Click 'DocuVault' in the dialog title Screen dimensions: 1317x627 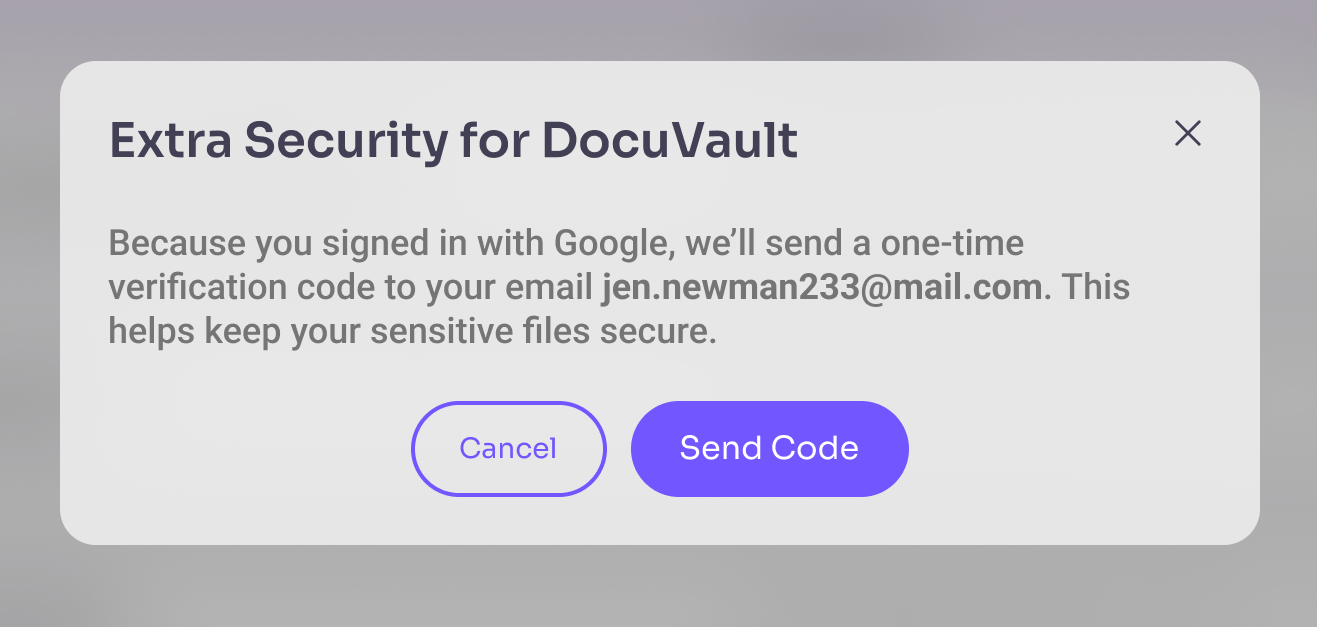tap(670, 141)
